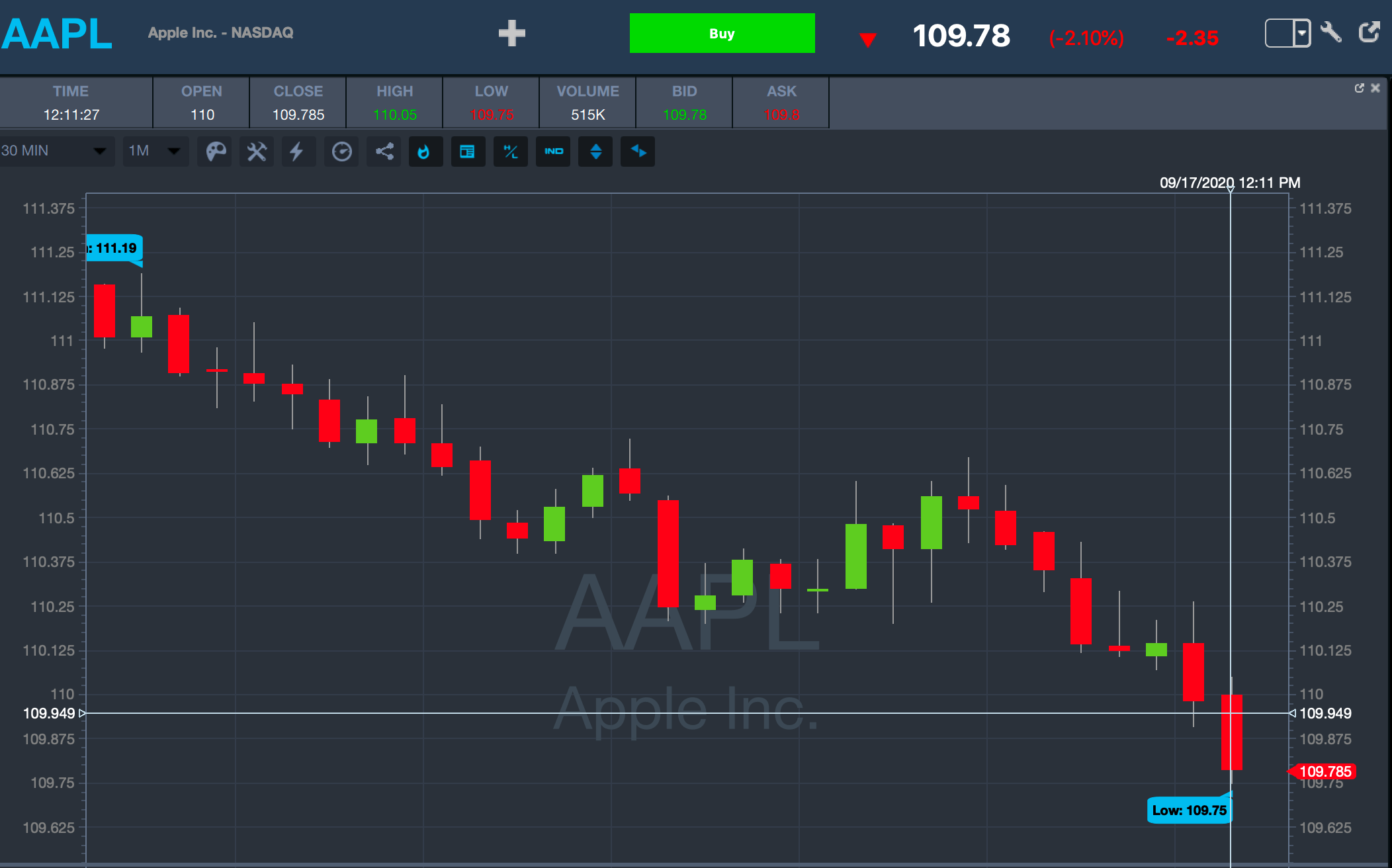1392x868 pixels.
Task: Click the last red candlestick at the crosshair
Action: click(x=1231, y=732)
